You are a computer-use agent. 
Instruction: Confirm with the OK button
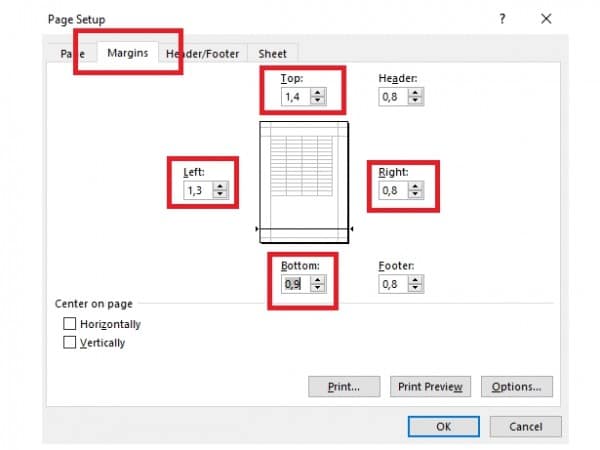pyautogui.click(x=443, y=426)
